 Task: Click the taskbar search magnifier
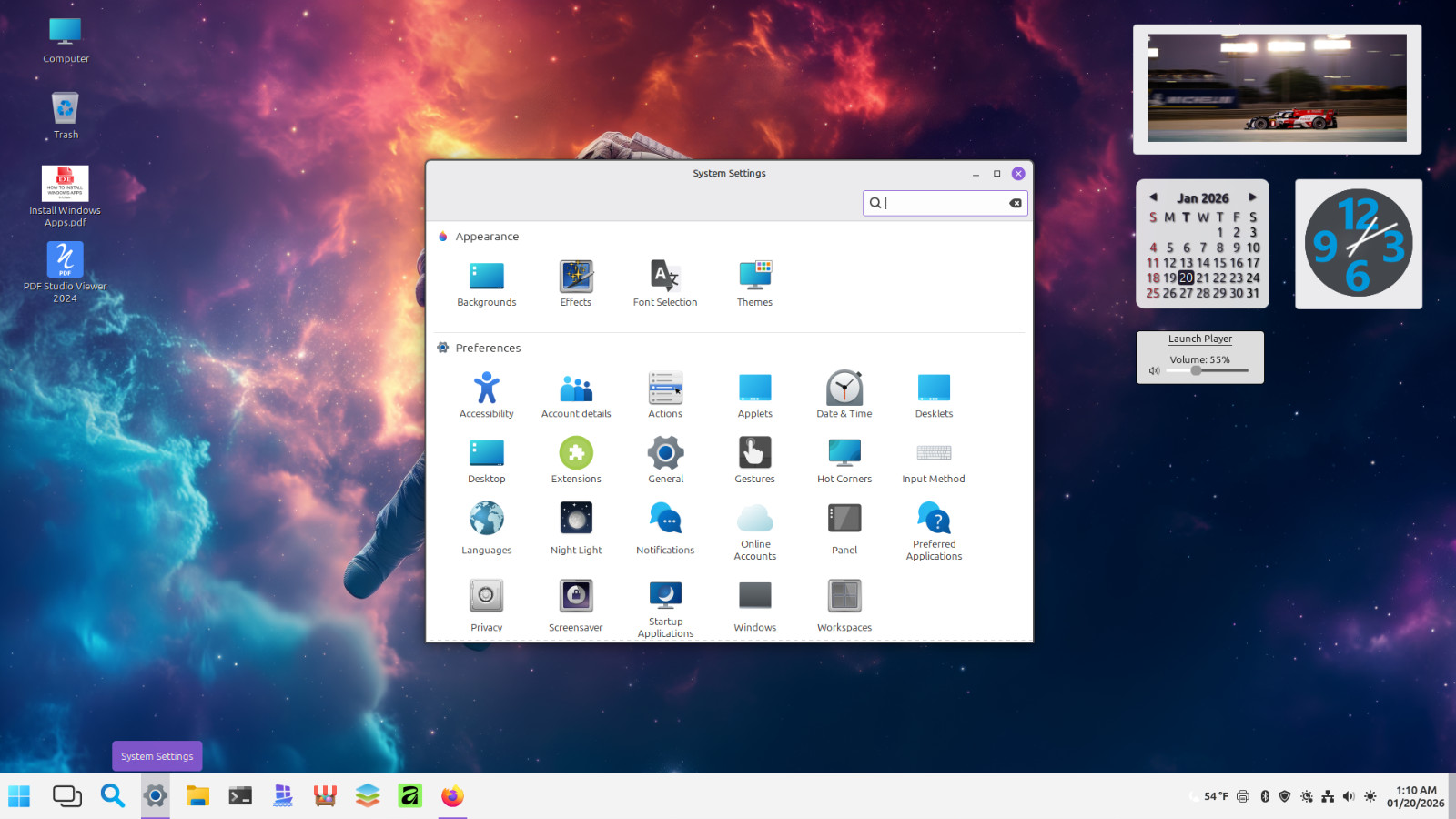point(113,796)
